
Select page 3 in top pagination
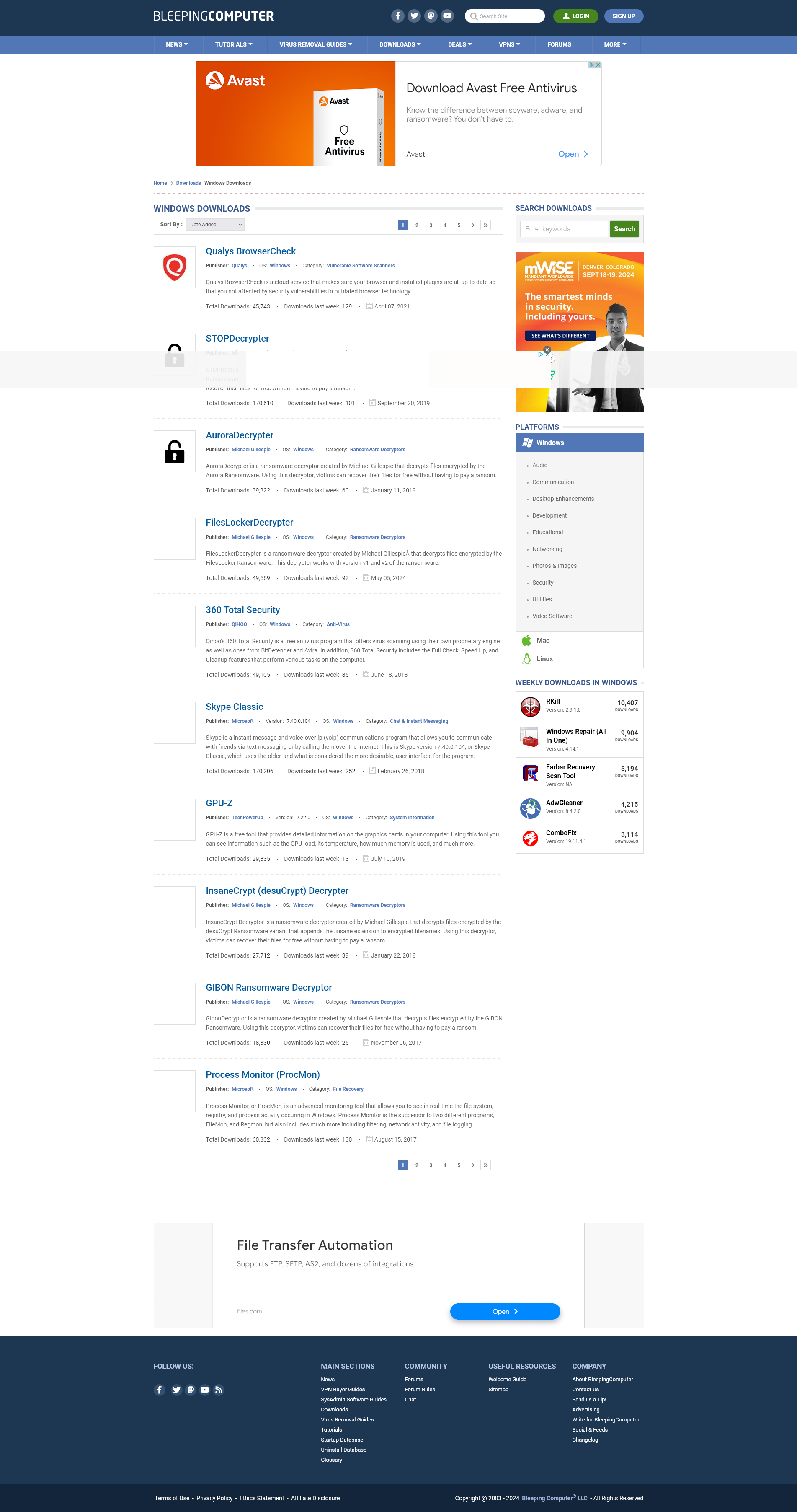tap(431, 225)
